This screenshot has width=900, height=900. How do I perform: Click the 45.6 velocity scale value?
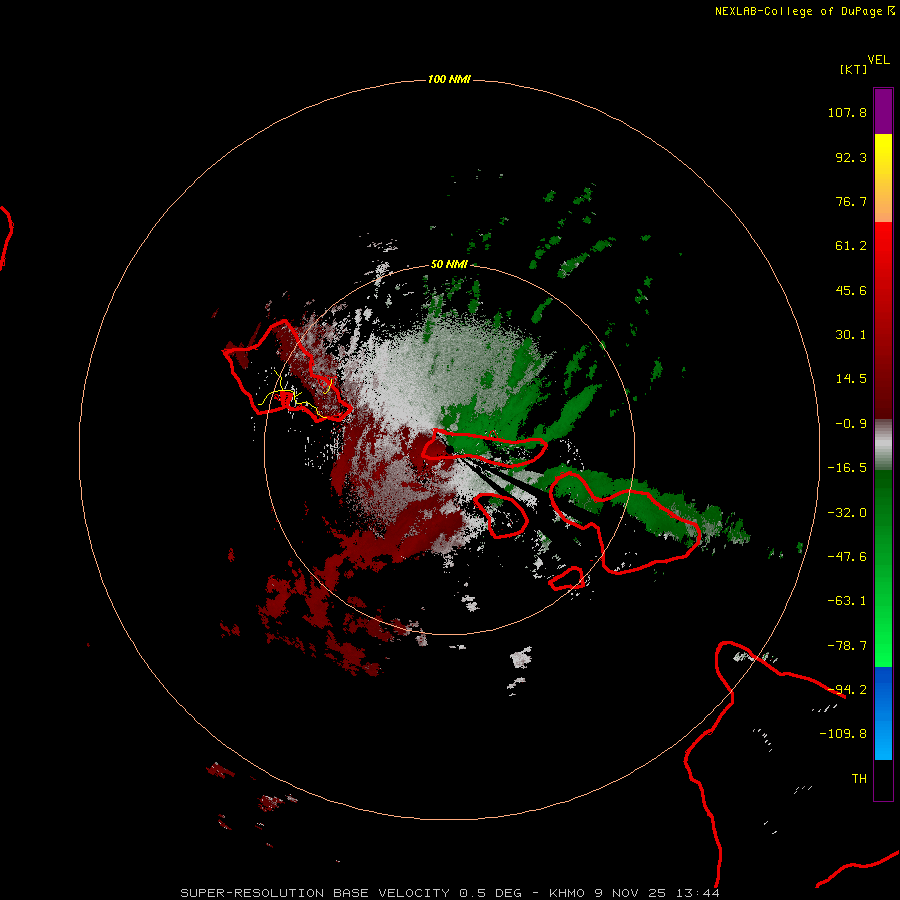851,290
